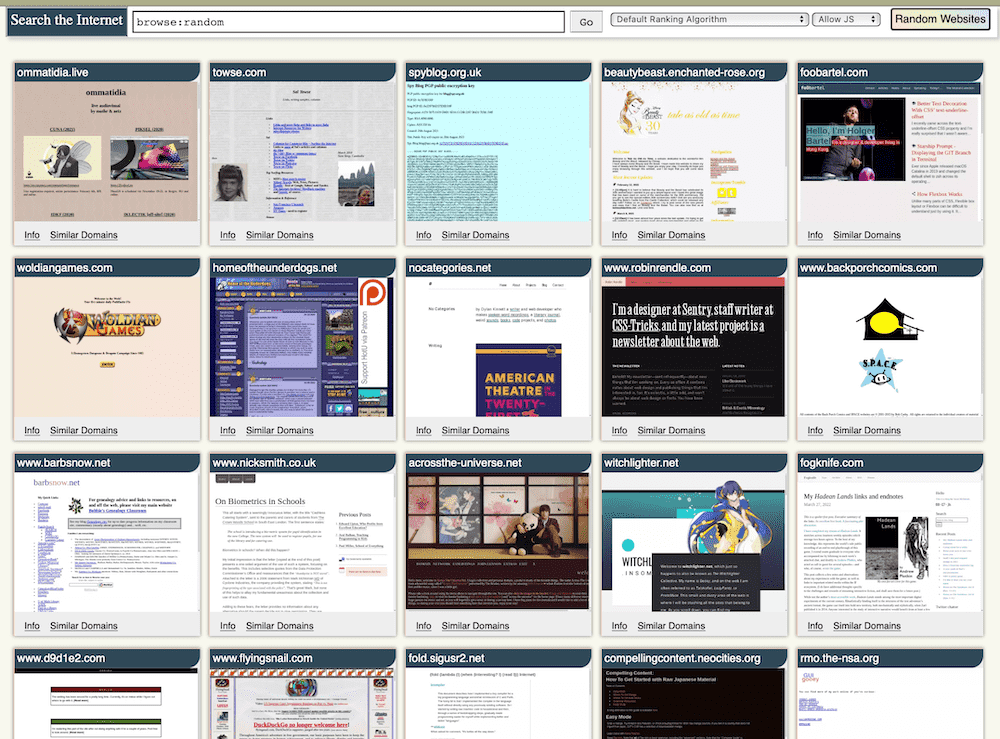Click Similar Domains under www.backporchcomics.com
Viewport: 1000px width, 739px height.
click(867, 430)
